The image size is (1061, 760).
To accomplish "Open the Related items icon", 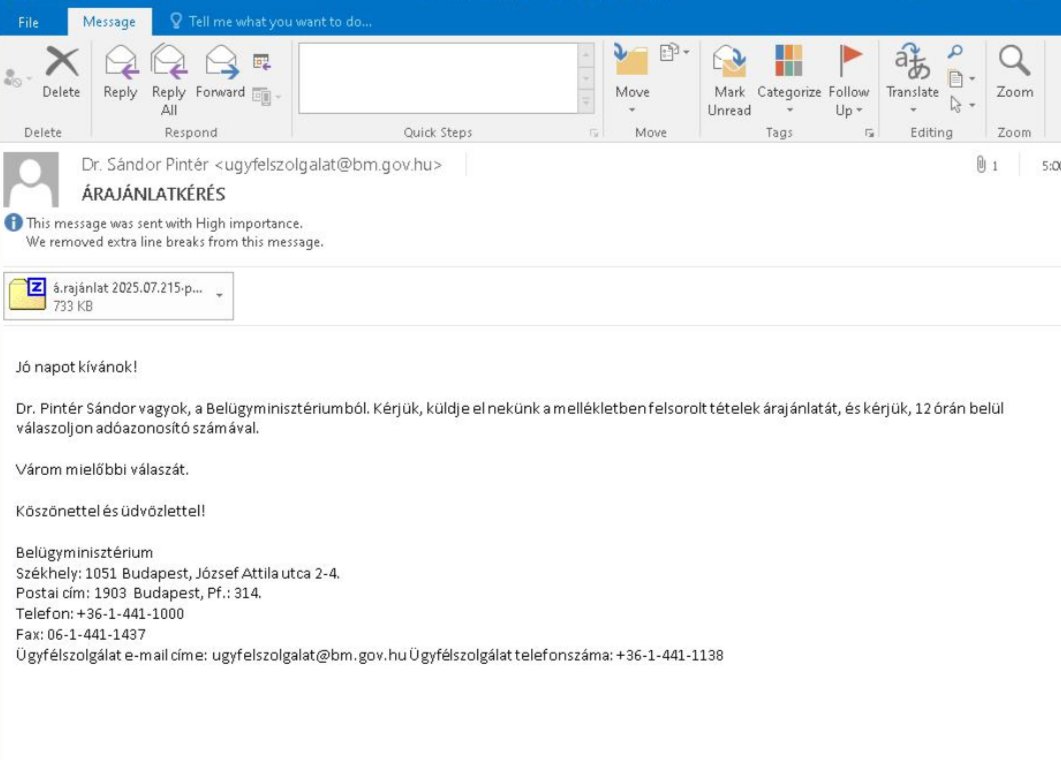I will click(x=961, y=79).
